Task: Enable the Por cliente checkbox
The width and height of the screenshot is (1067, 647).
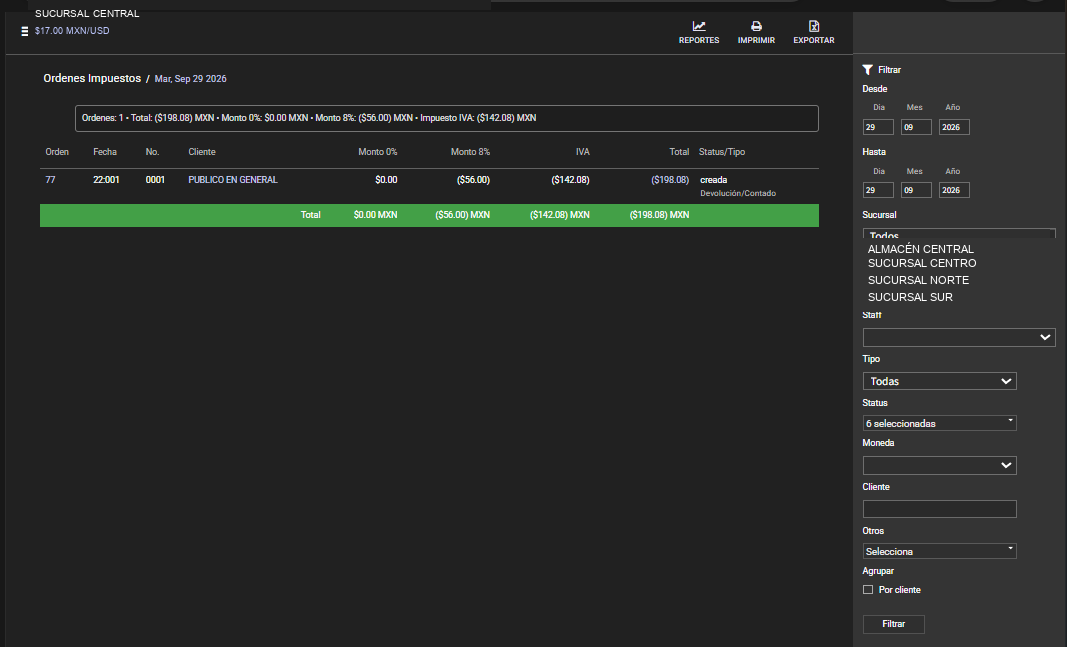Action: tap(868, 590)
